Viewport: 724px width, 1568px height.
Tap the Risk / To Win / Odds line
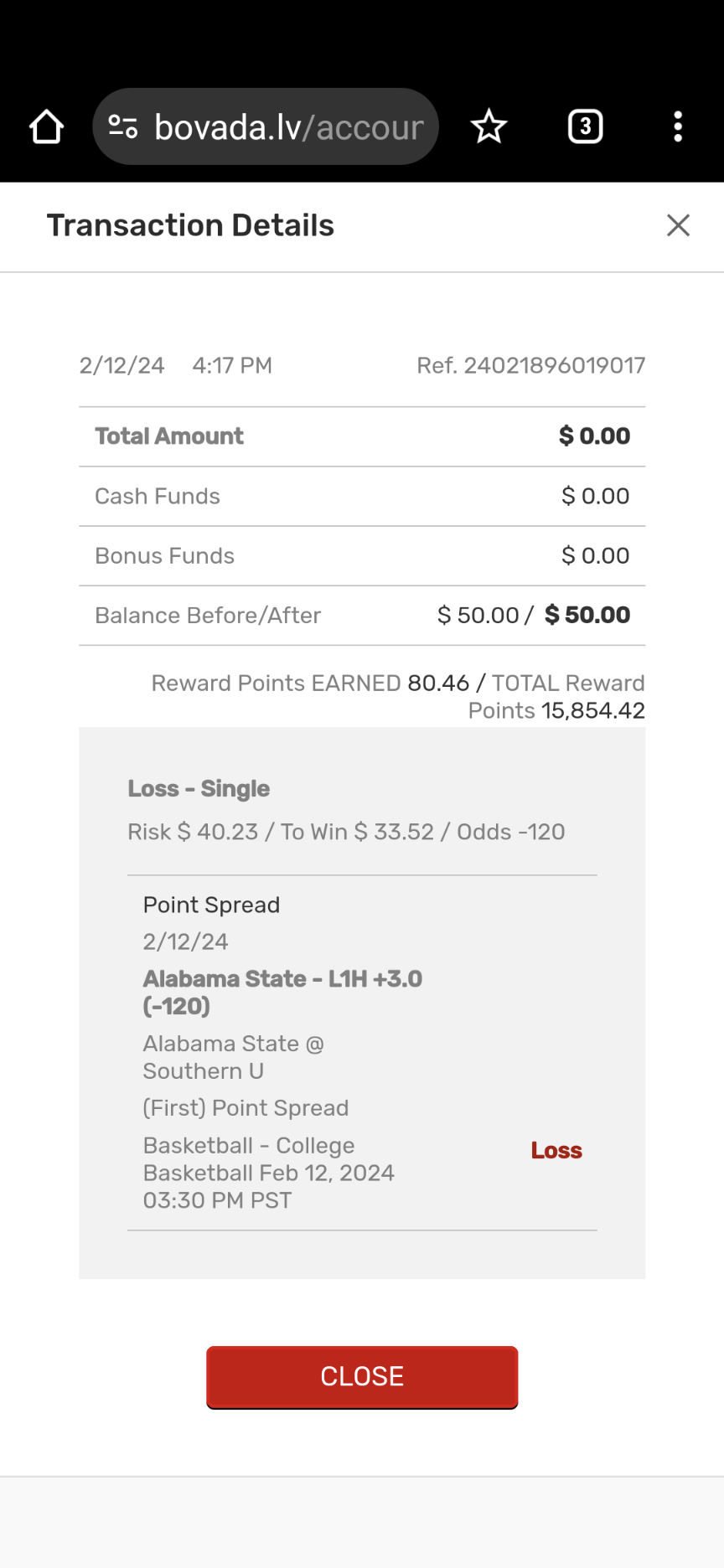pyautogui.click(x=346, y=832)
